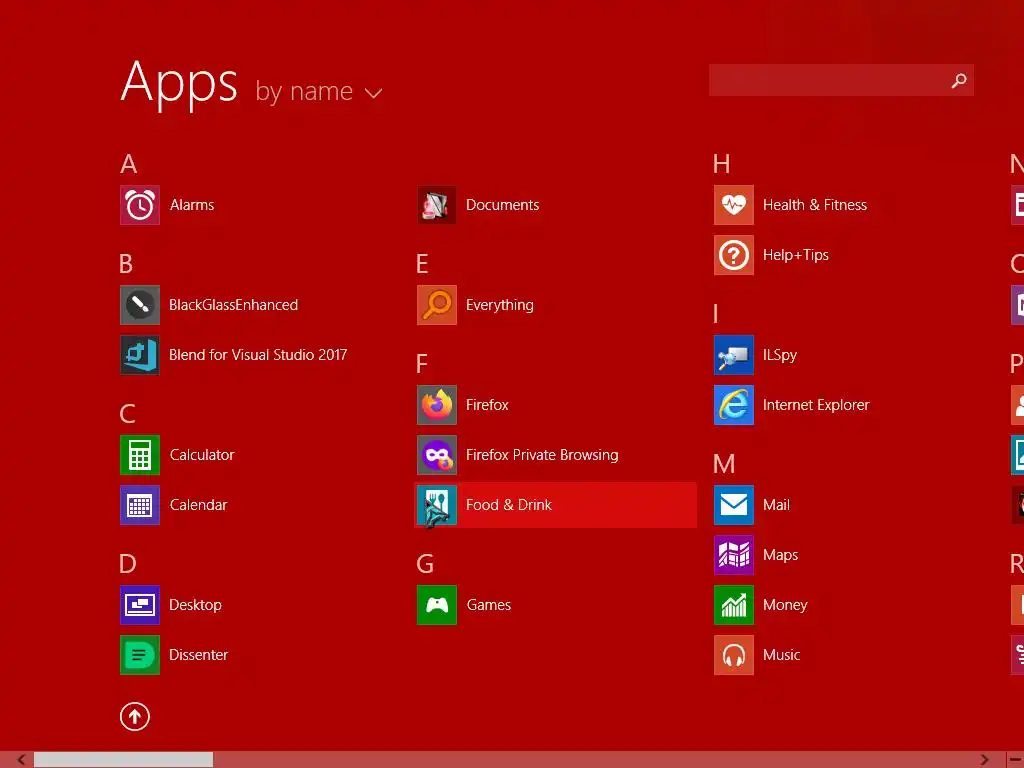1024x768 pixels.
Task: Open the 'by name' sort dropdown
Action: [x=319, y=91]
